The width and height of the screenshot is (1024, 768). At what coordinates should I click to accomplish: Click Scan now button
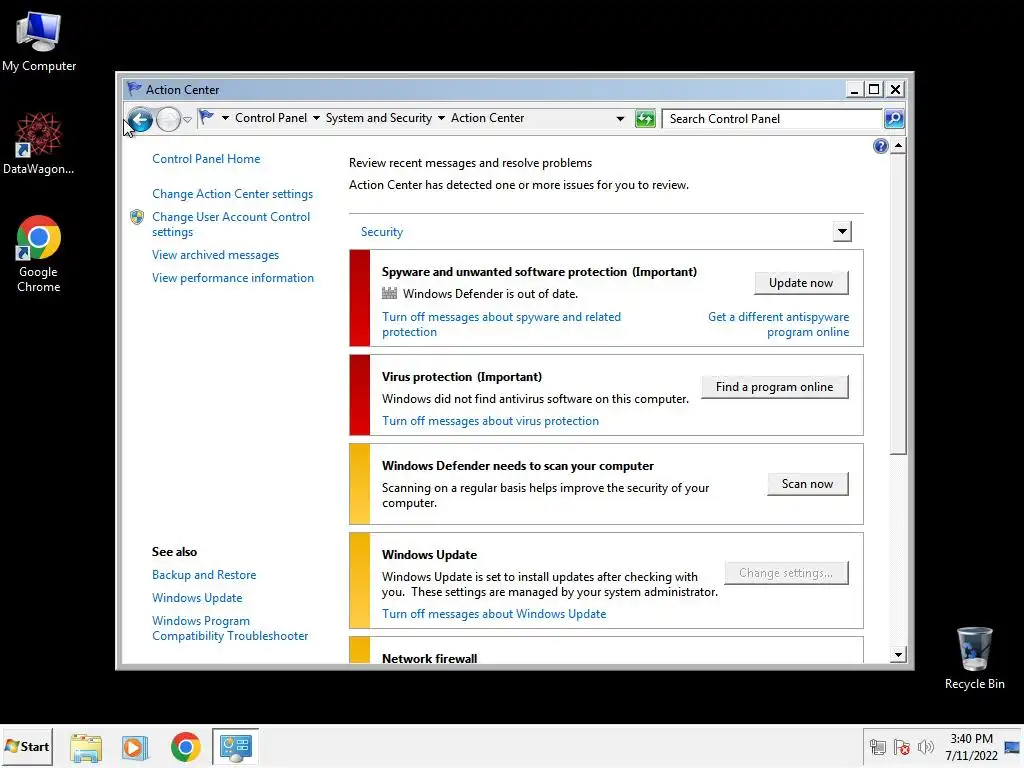pos(807,484)
